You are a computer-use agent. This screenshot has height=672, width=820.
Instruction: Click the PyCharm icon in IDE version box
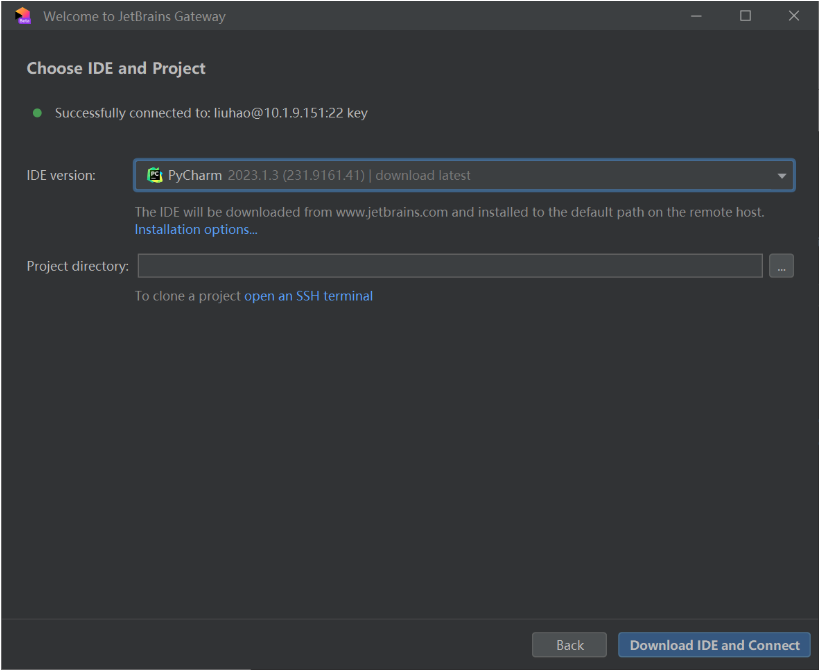pos(154,175)
